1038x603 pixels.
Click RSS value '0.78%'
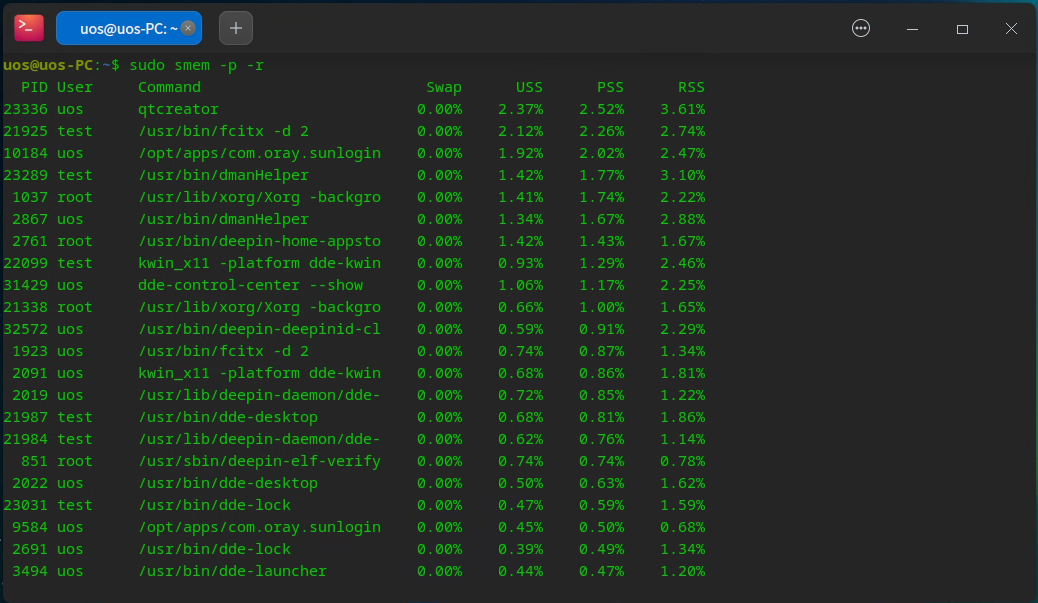point(683,461)
